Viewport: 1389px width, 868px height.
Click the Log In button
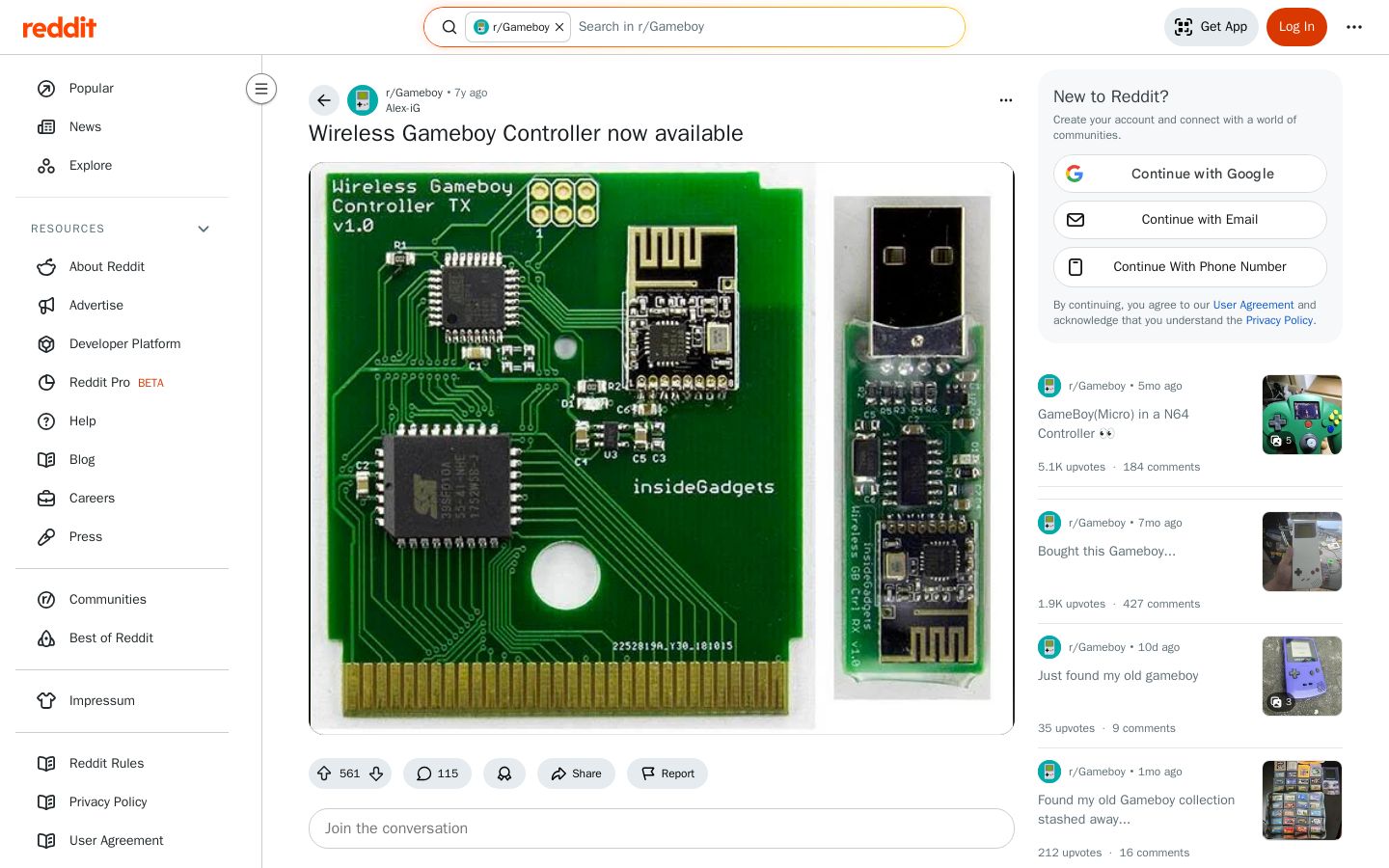tap(1296, 27)
